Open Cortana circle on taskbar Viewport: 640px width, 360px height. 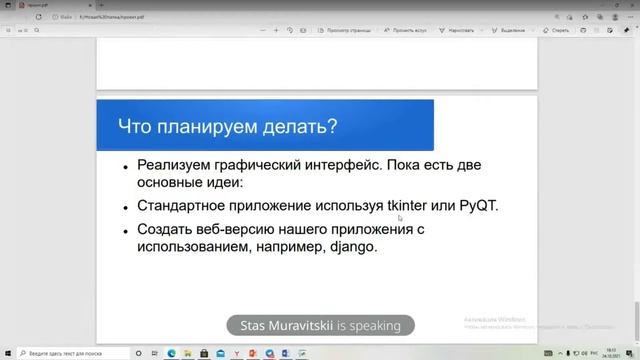pos(138,353)
